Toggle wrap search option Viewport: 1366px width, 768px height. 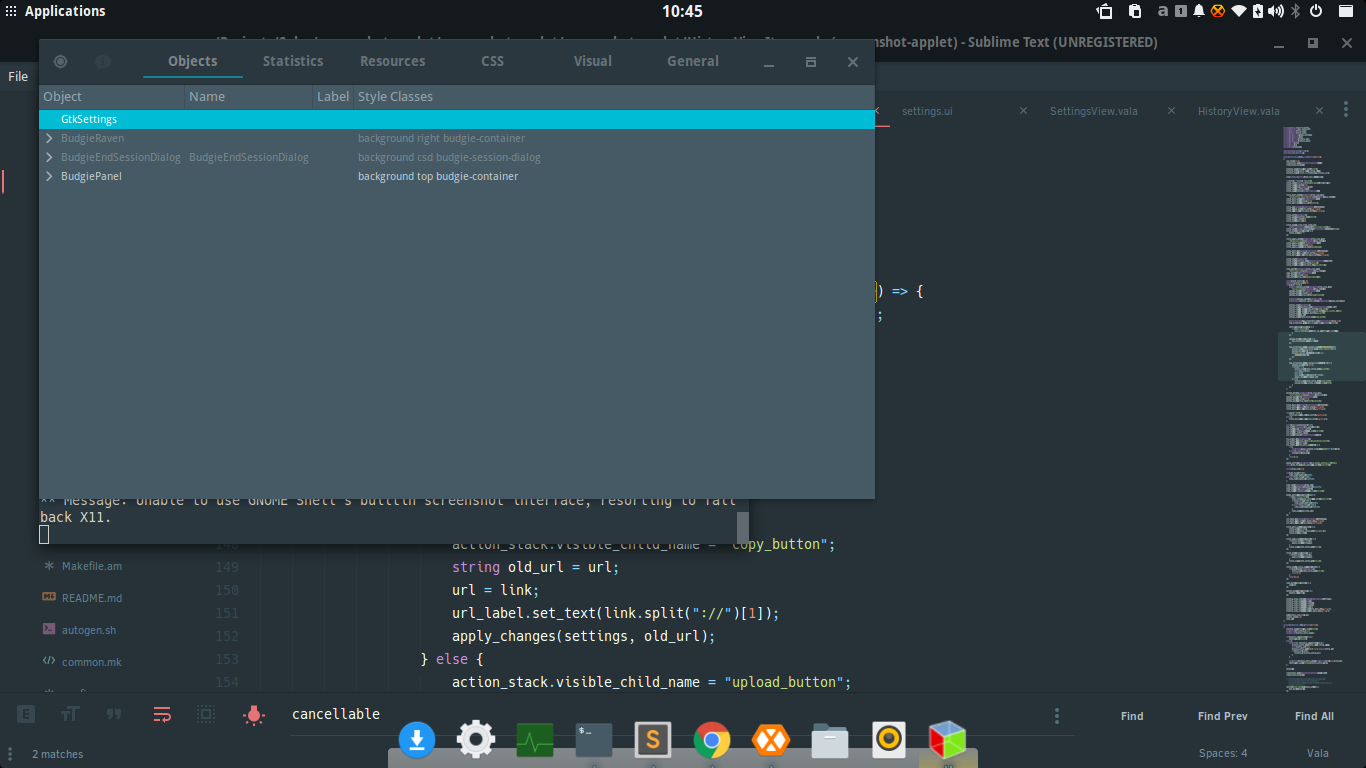[x=162, y=714]
